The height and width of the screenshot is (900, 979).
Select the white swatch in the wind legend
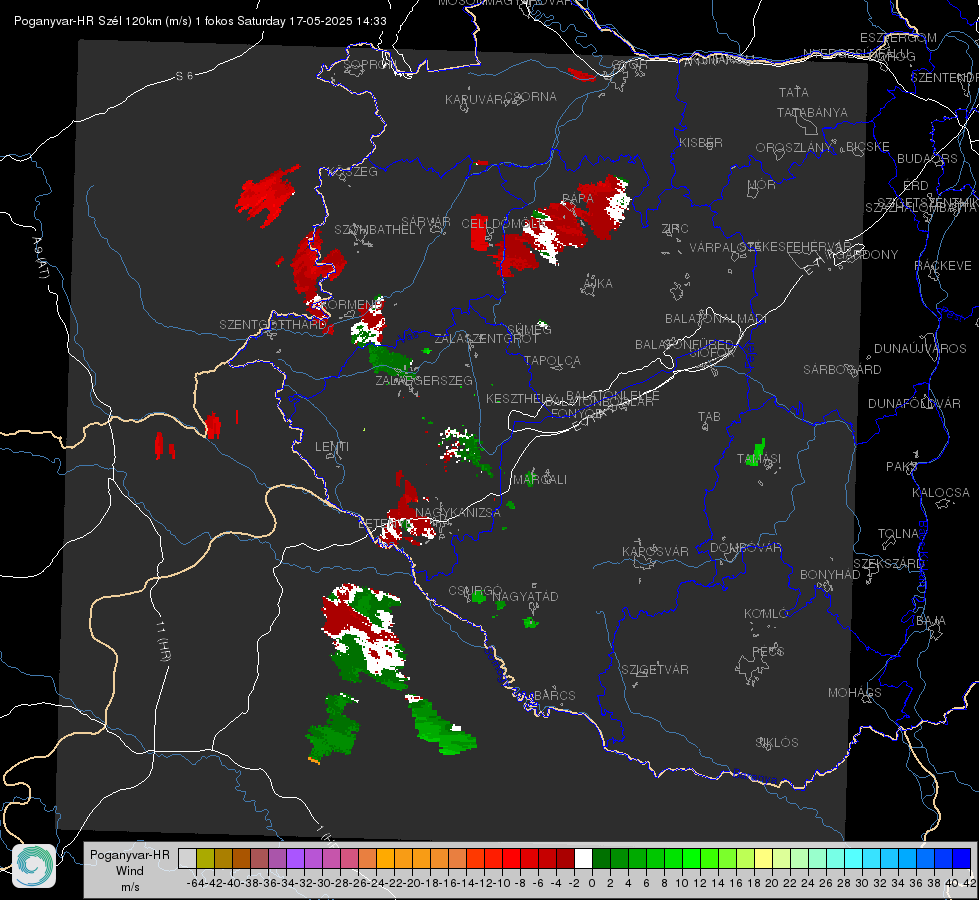[583, 859]
